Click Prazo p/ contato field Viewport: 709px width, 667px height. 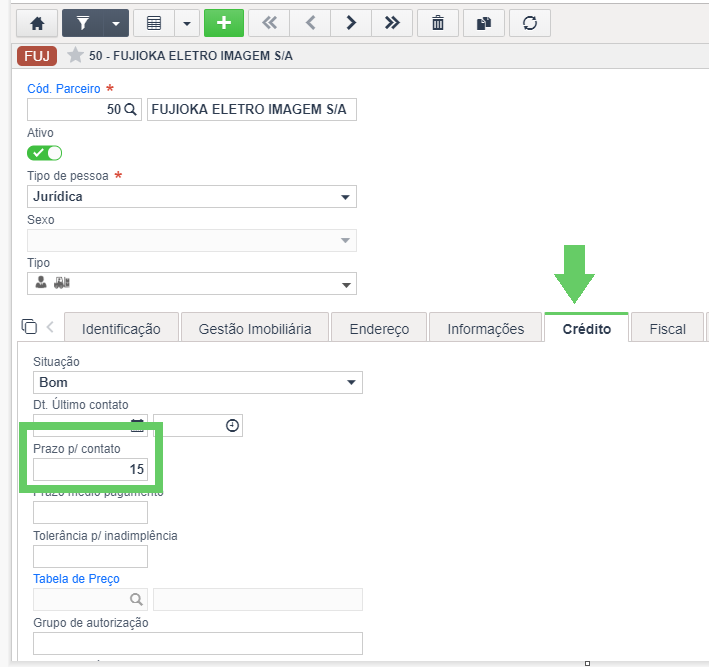[90, 469]
